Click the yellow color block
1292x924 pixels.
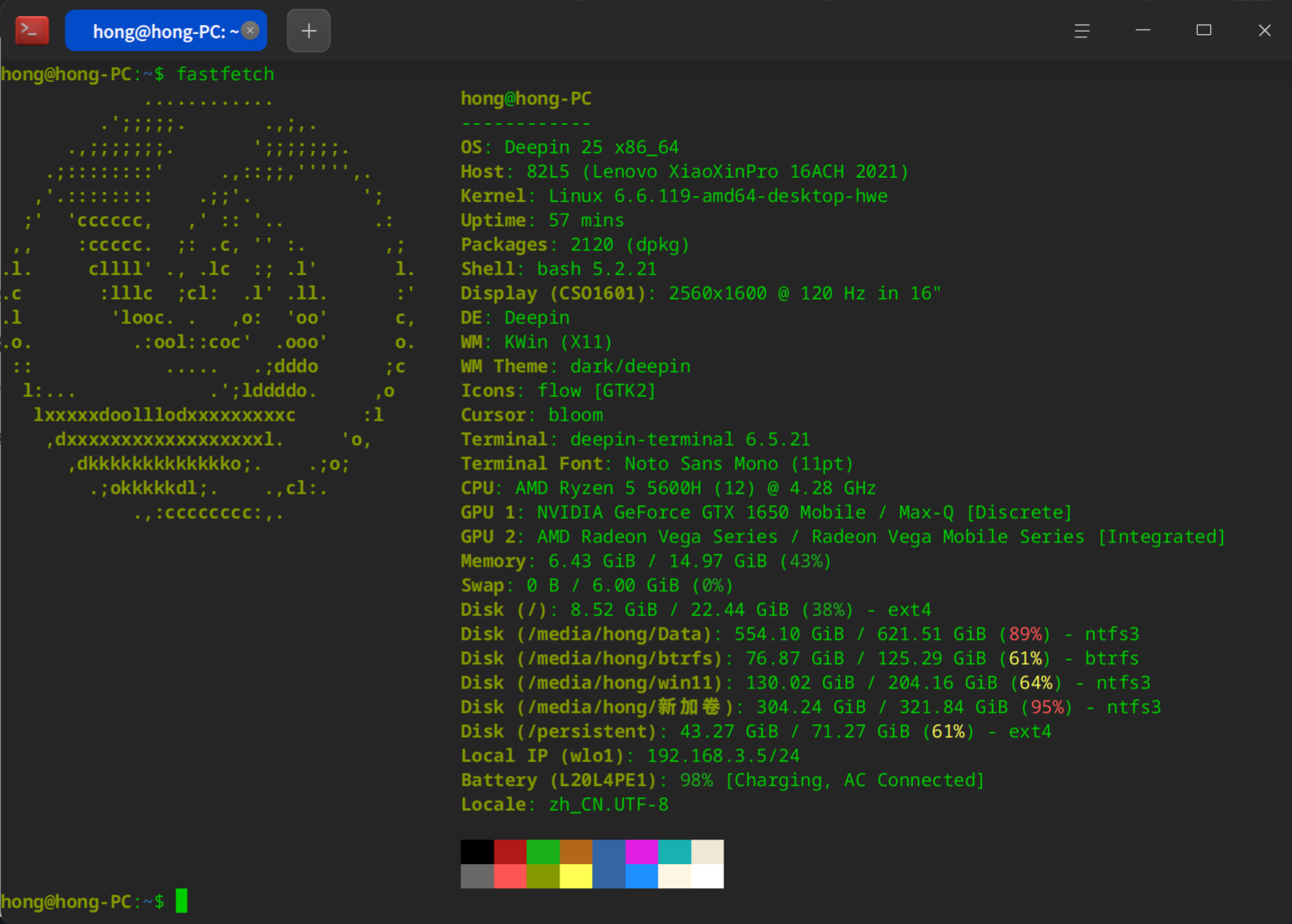click(x=576, y=876)
